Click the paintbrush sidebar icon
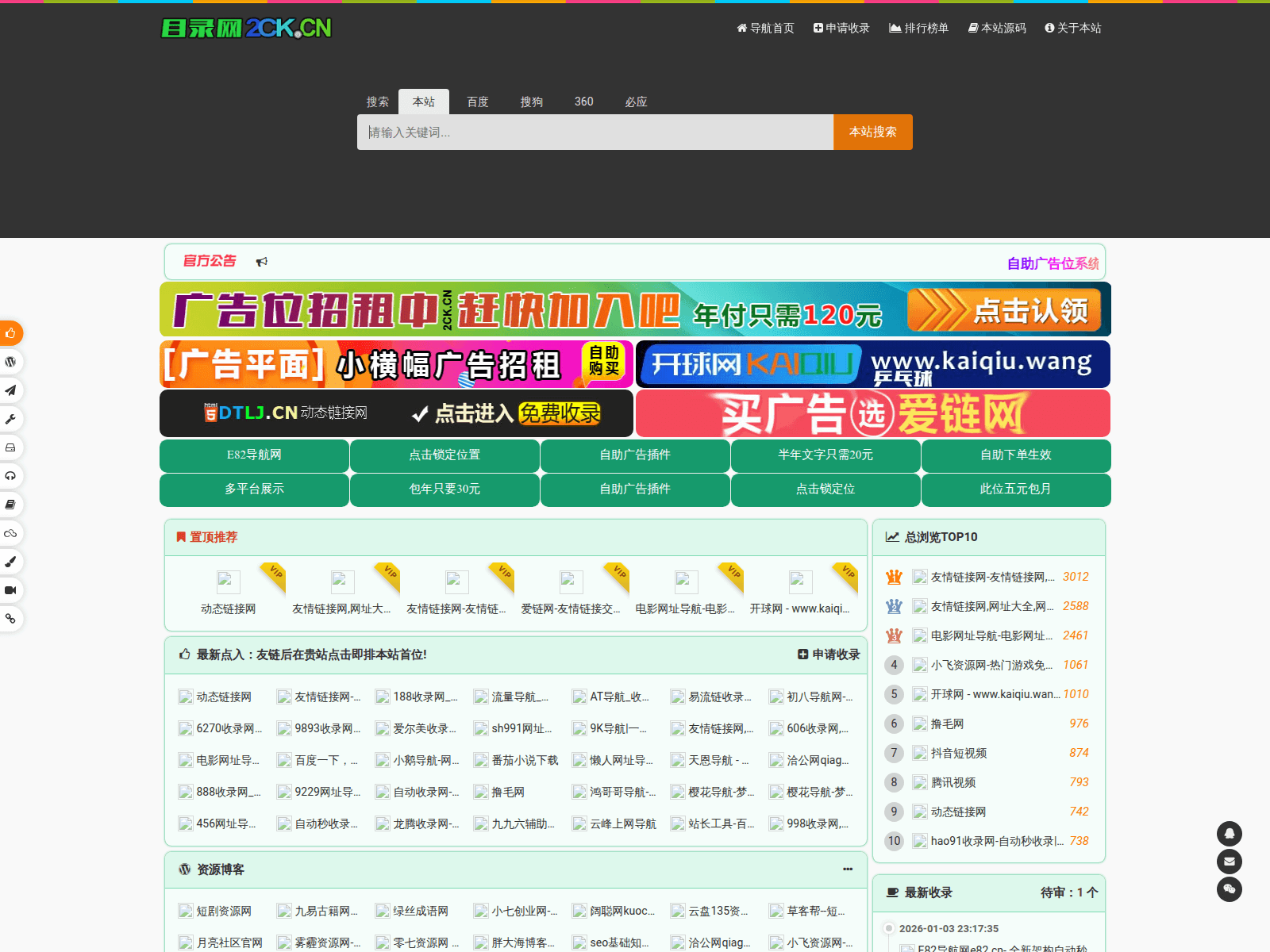 pyautogui.click(x=11, y=562)
